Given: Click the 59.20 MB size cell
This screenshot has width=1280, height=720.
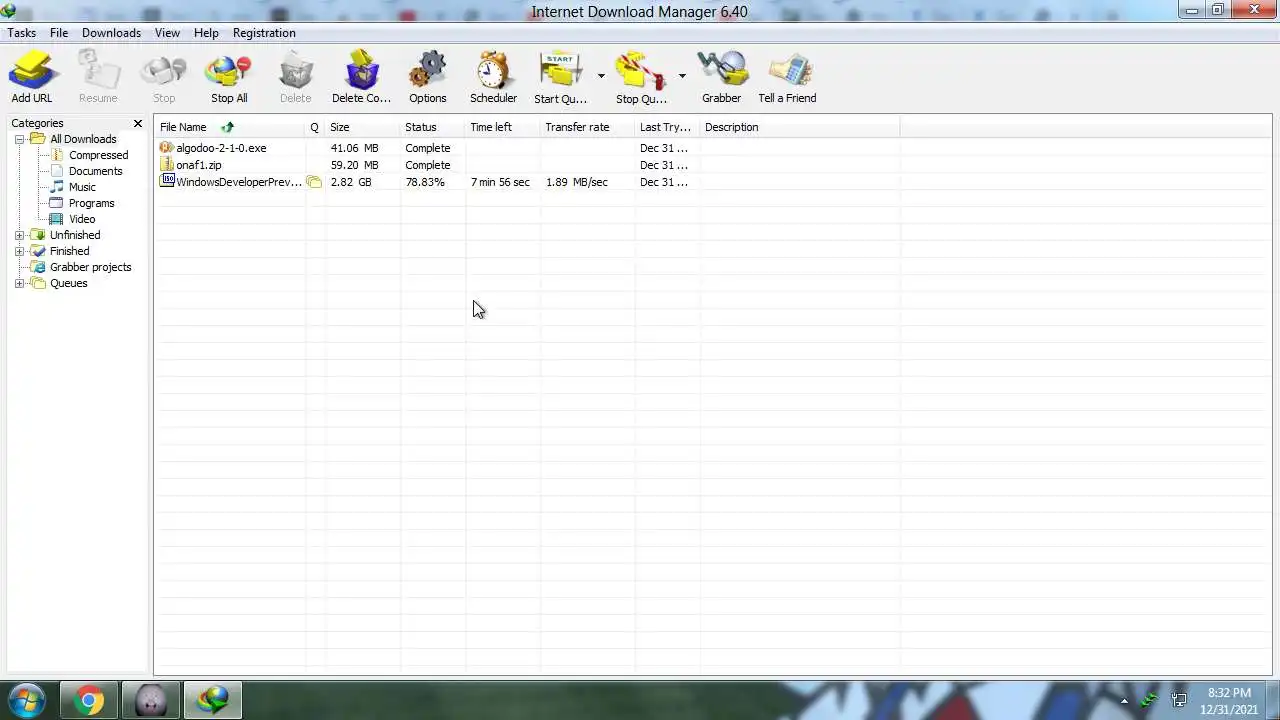Looking at the screenshot, I should tap(355, 165).
